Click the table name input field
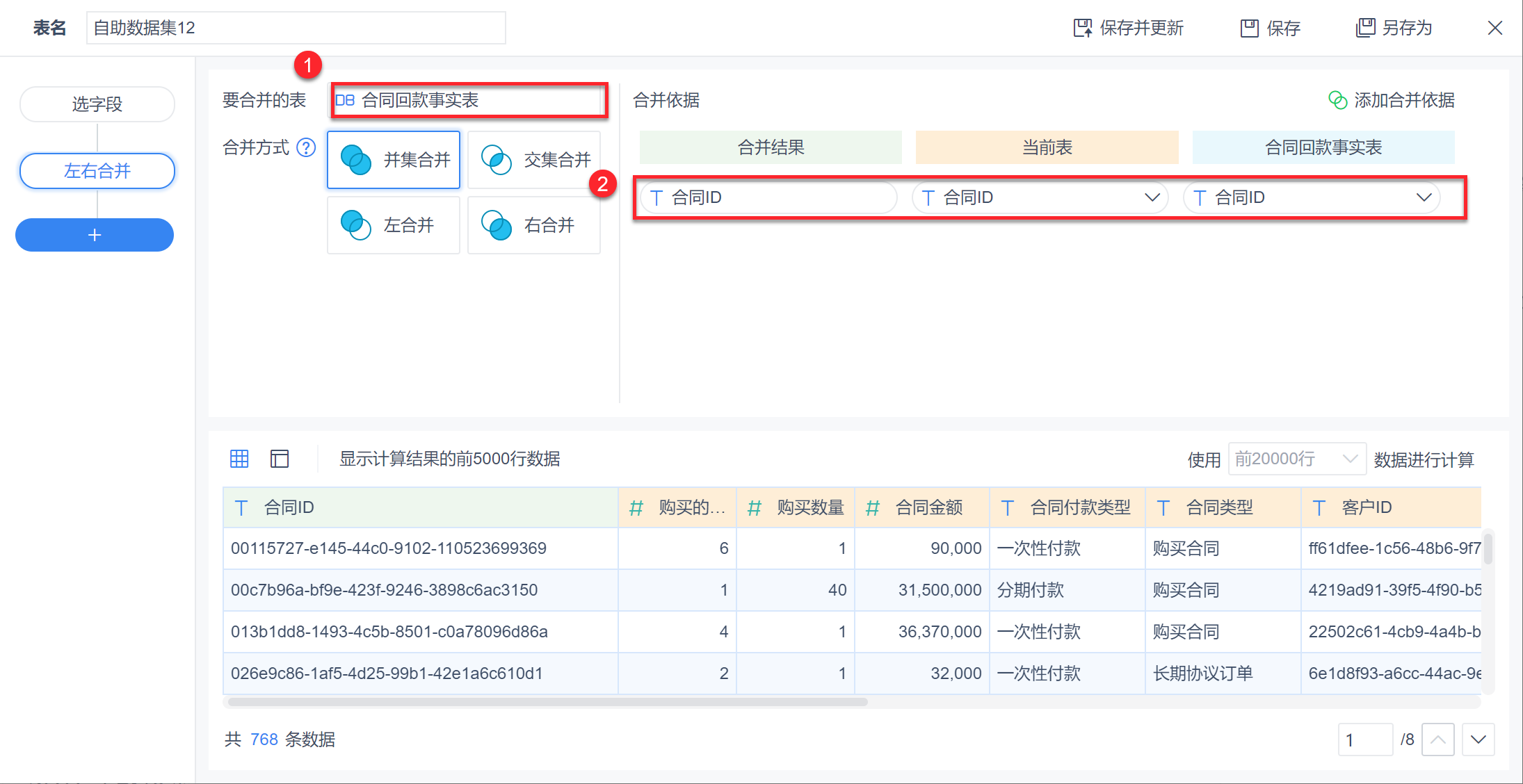 (296, 28)
